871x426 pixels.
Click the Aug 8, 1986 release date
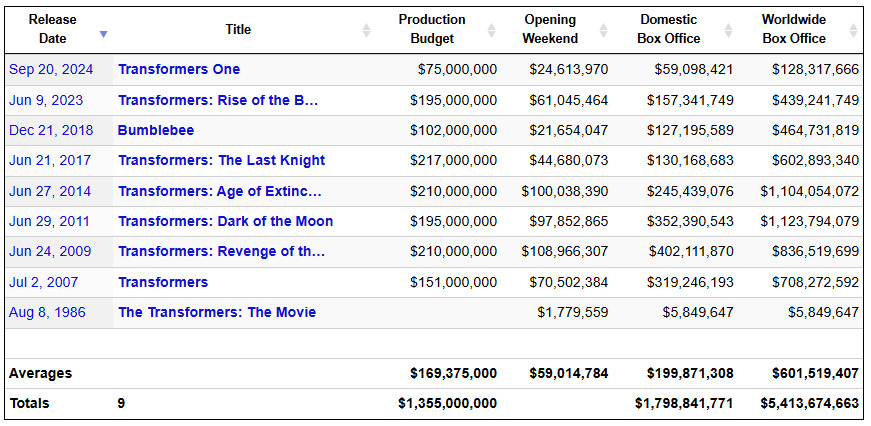[x=47, y=313]
